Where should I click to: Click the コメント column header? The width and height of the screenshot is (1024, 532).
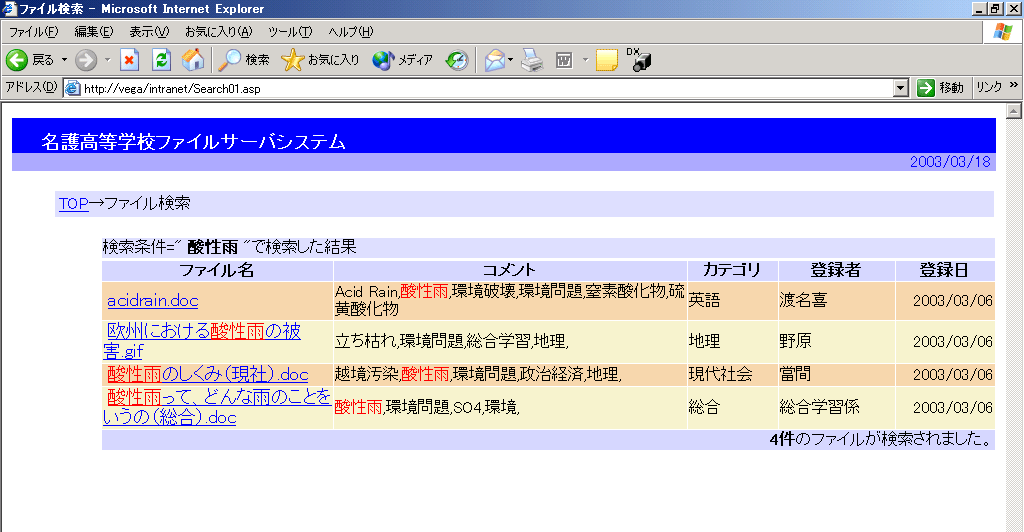(509, 270)
